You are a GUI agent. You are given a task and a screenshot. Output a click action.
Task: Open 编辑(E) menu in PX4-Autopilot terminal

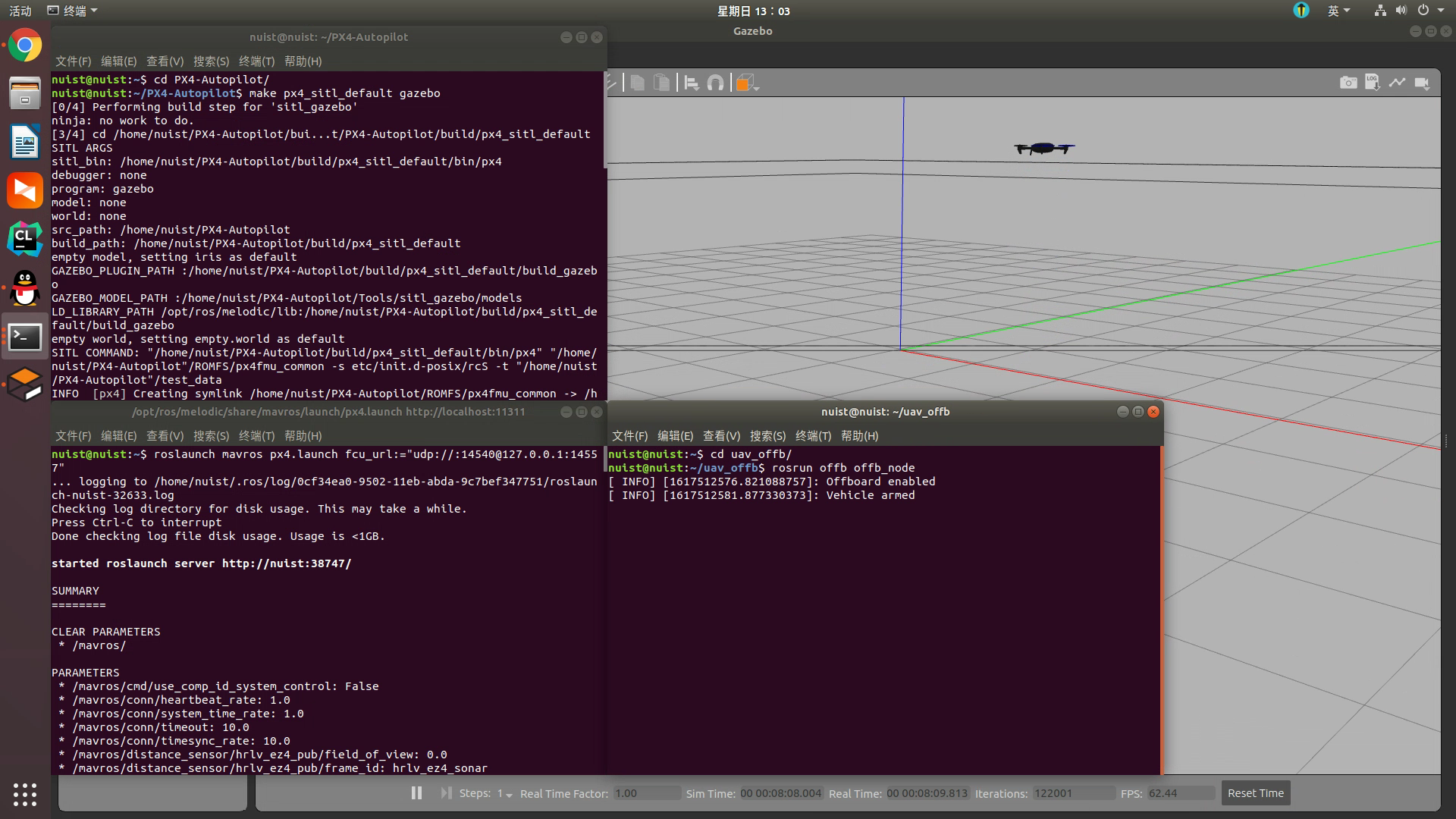click(x=118, y=61)
